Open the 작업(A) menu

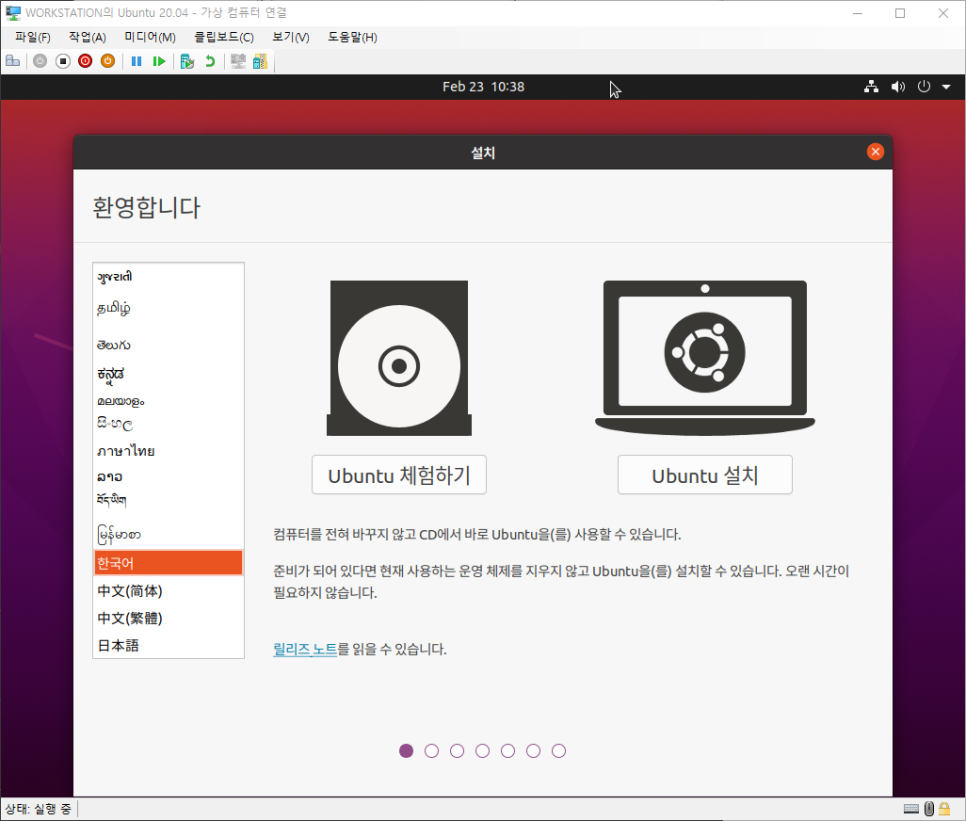(87, 38)
